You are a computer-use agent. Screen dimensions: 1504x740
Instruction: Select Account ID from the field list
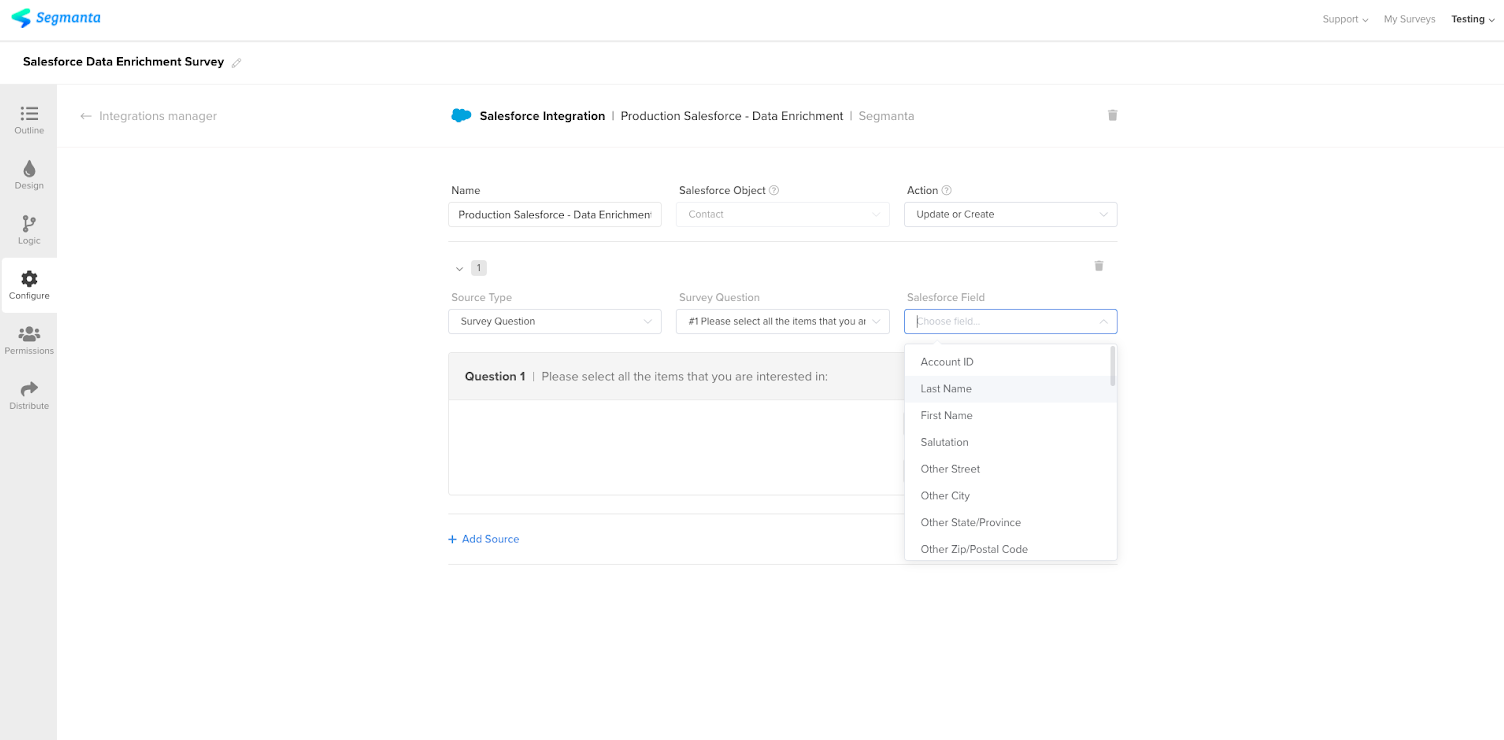click(1010, 362)
